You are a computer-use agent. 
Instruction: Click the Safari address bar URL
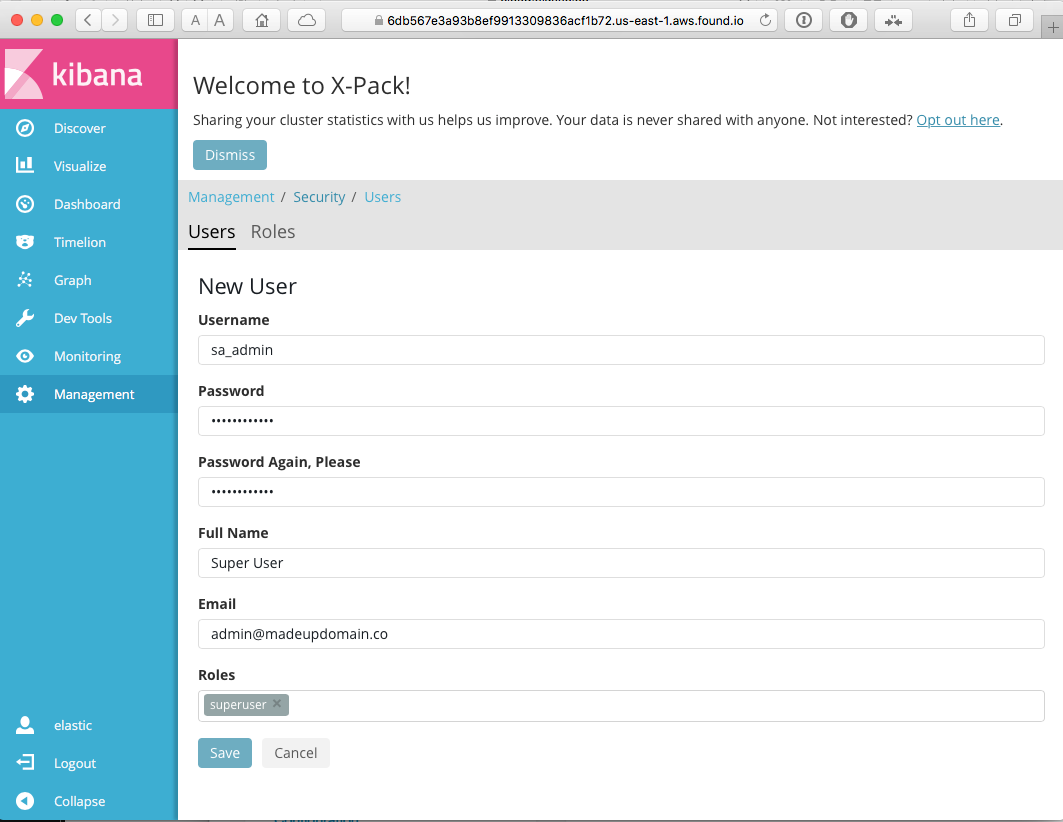coord(565,20)
